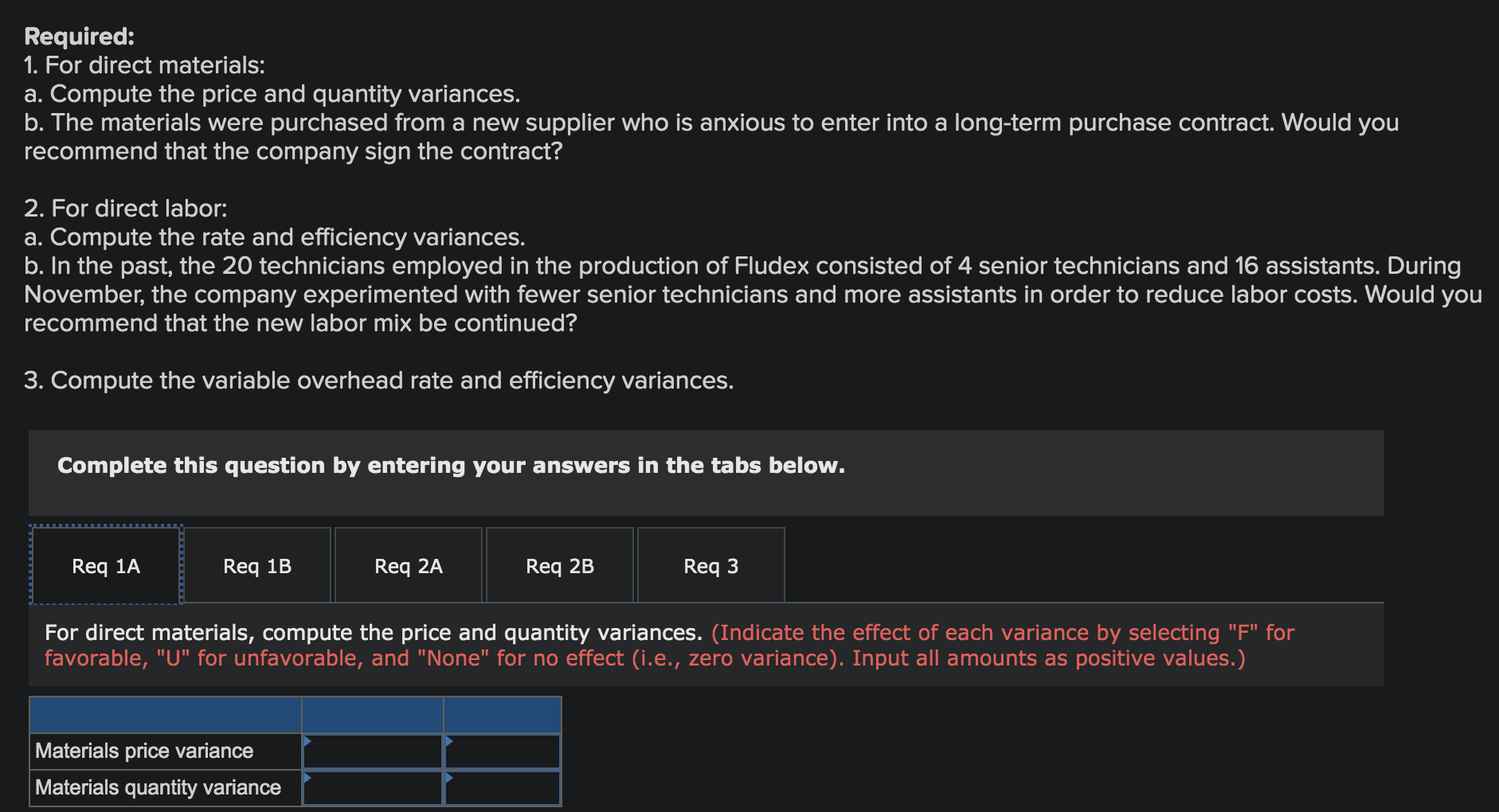Open the Req 2A tab
The height and width of the screenshot is (812, 1499).
(408, 565)
